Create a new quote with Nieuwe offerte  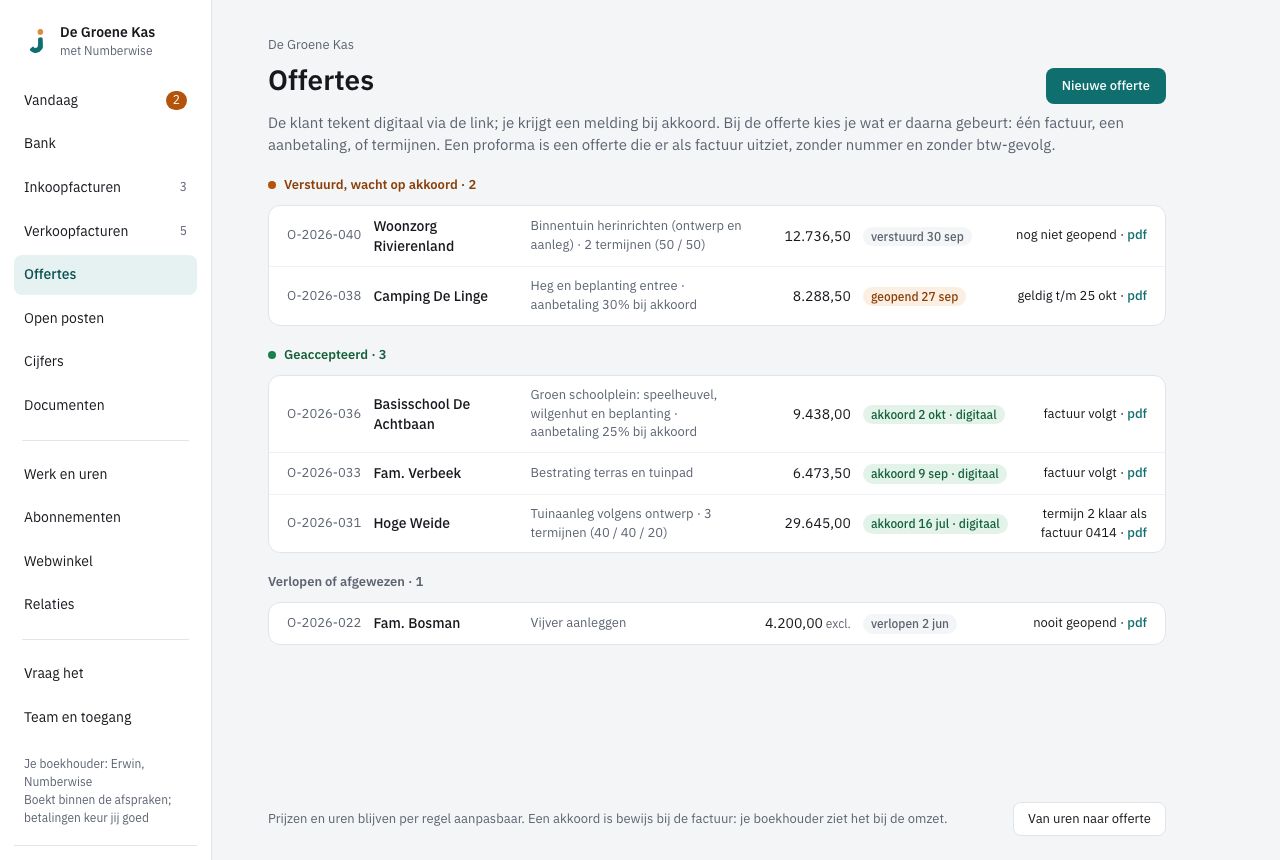pos(1105,86)
